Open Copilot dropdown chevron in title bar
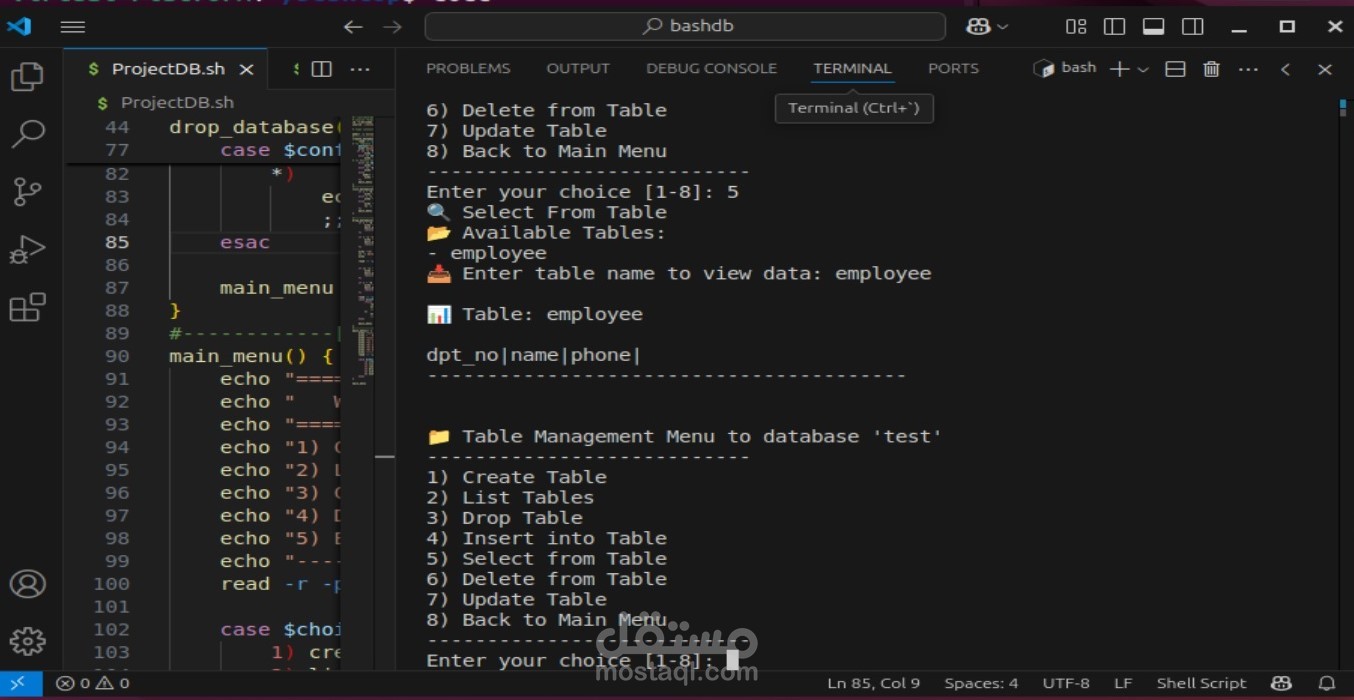 click(x=1003, y=27)
